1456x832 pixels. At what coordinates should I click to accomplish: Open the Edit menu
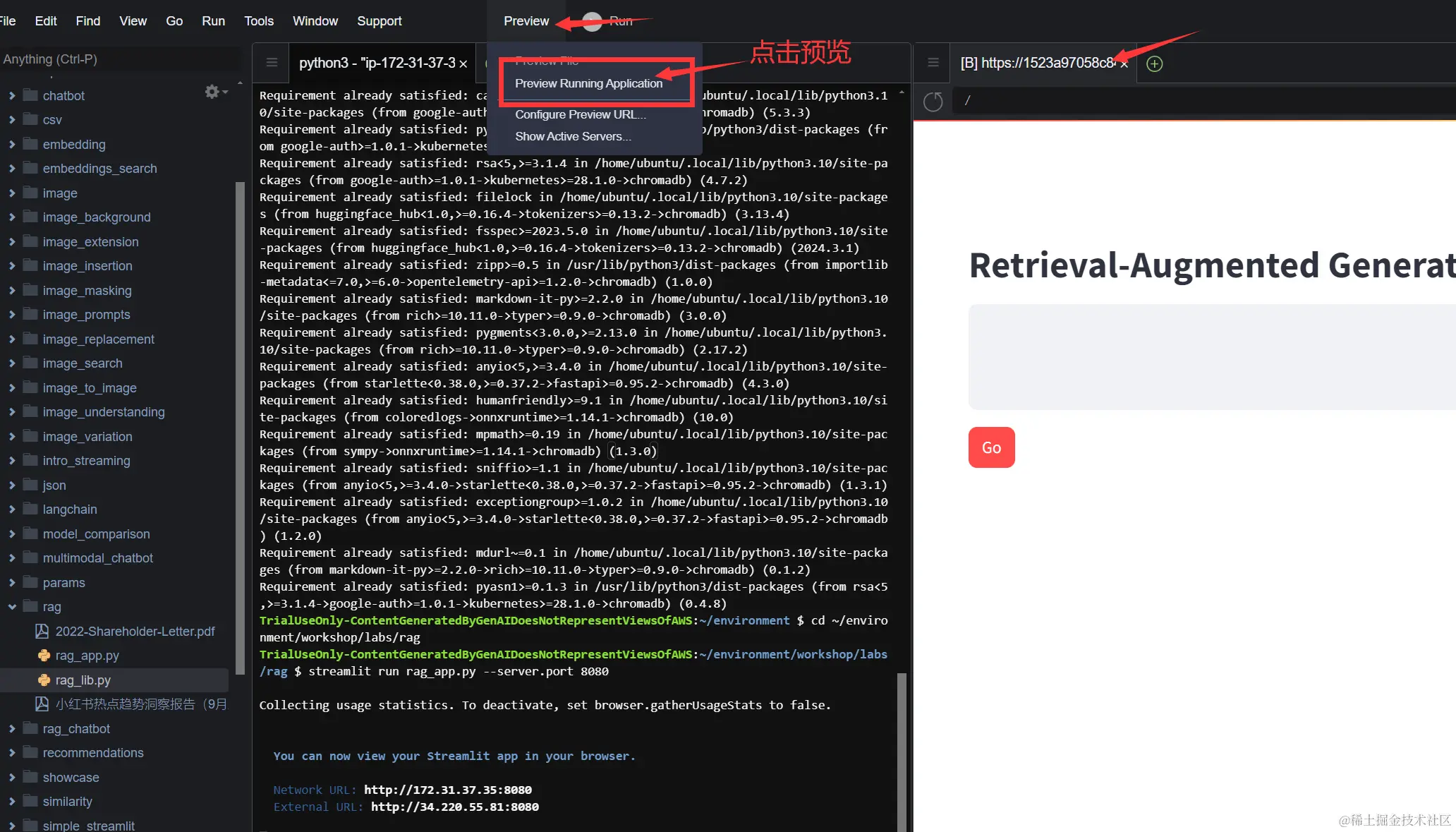point(46,21)
